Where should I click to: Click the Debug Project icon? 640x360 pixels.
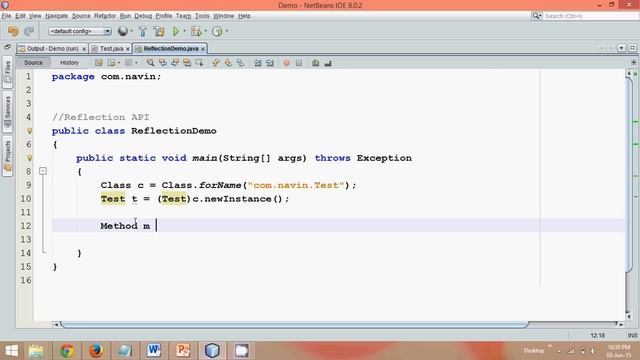(196, 31)
